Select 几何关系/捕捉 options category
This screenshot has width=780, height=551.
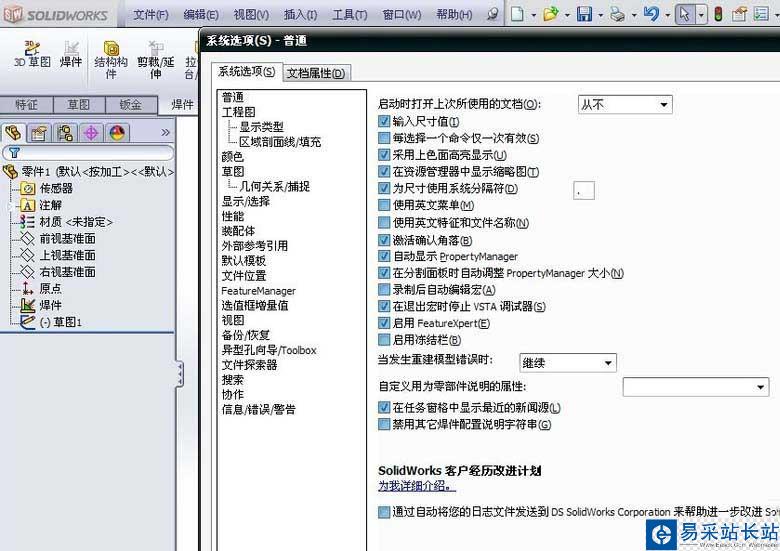tap(275, 186)
